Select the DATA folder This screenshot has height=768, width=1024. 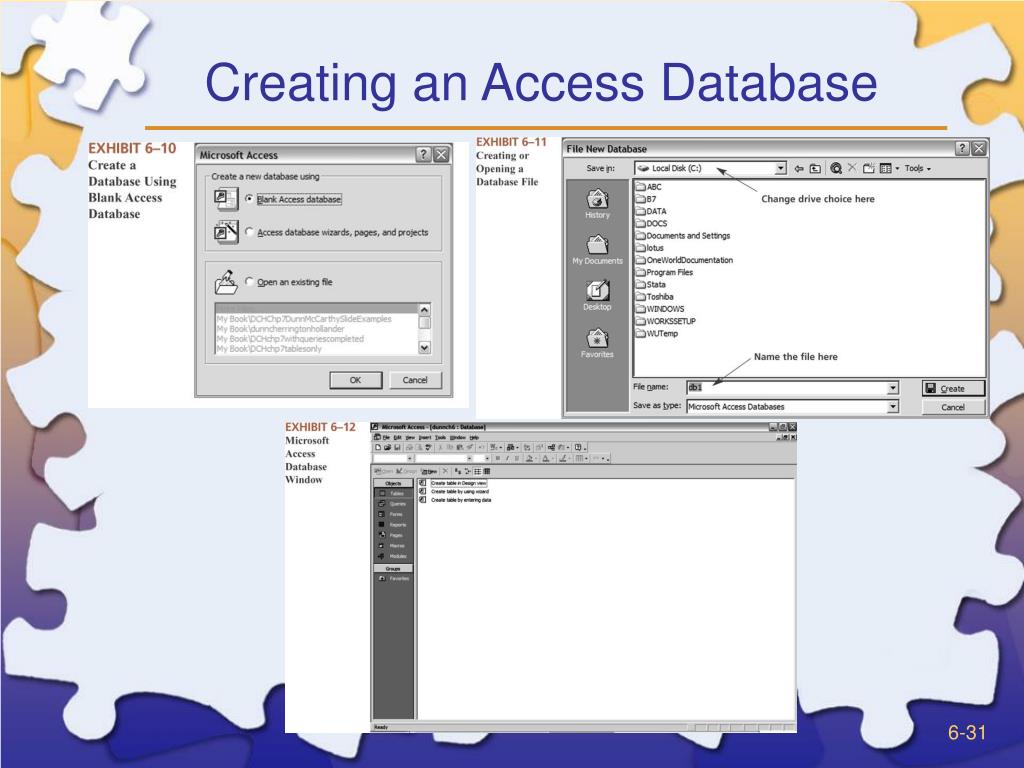[x=651, y=211]
